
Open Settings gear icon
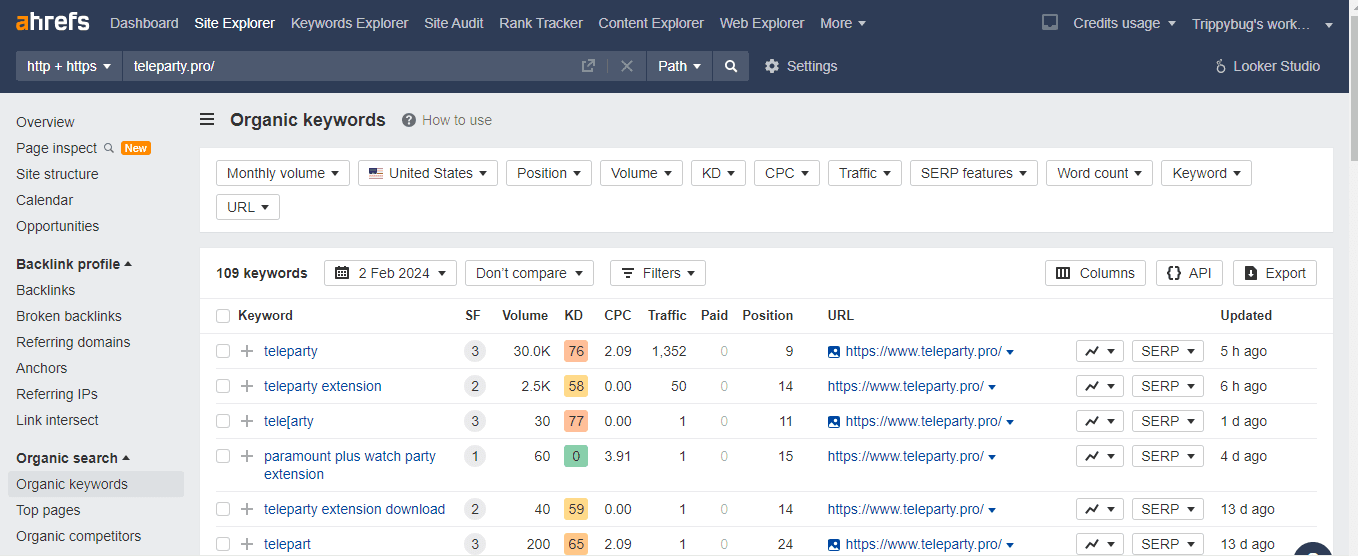771,66
